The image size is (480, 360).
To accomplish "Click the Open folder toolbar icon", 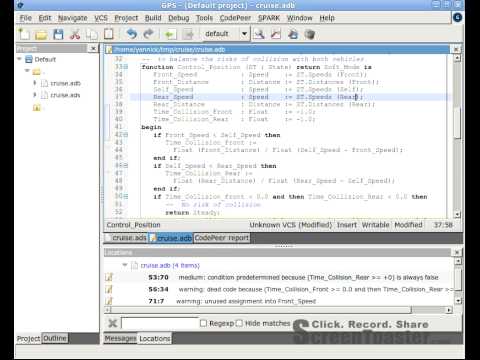I will (41, 34).
